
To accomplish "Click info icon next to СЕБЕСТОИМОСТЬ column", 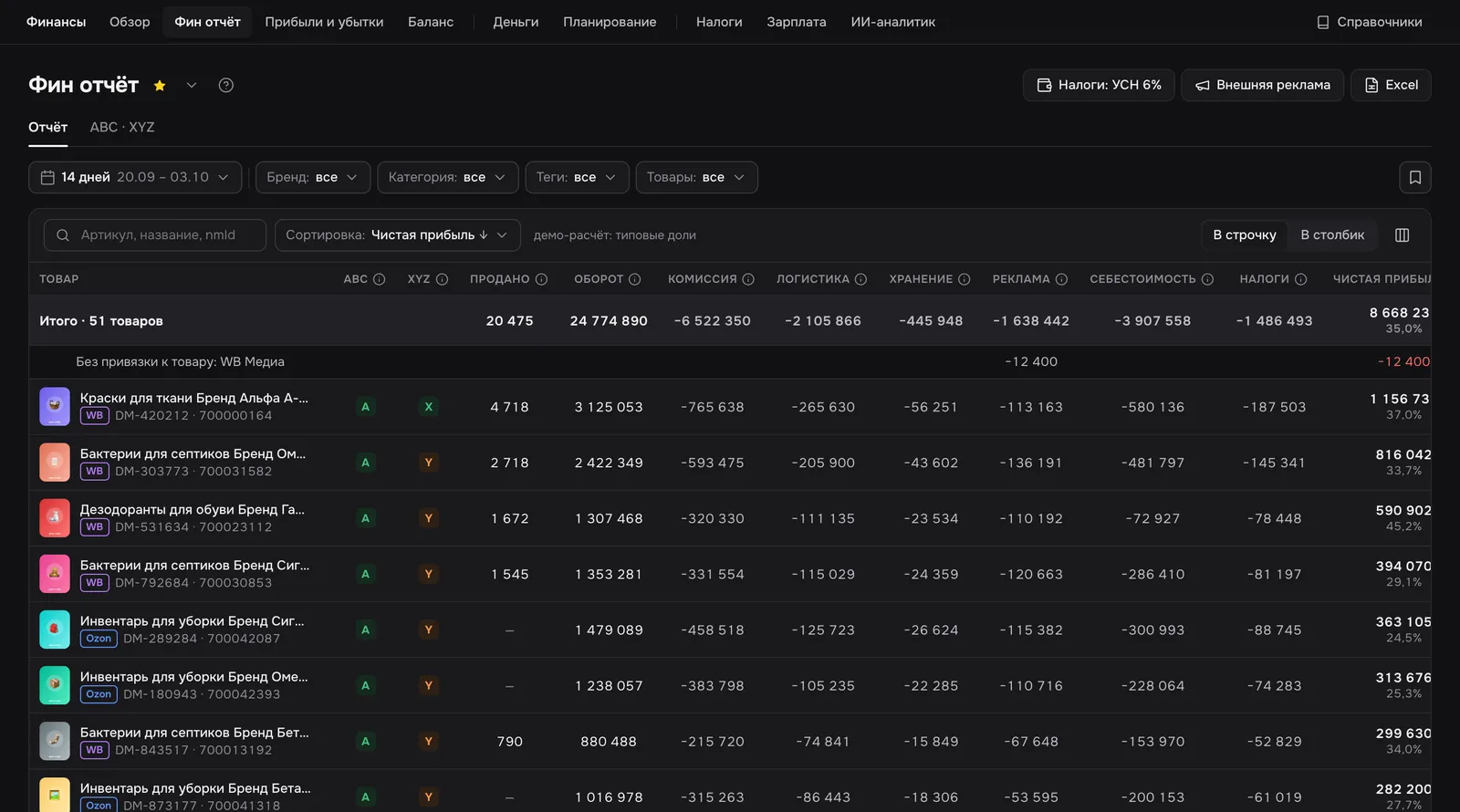I will point(1207,279).
